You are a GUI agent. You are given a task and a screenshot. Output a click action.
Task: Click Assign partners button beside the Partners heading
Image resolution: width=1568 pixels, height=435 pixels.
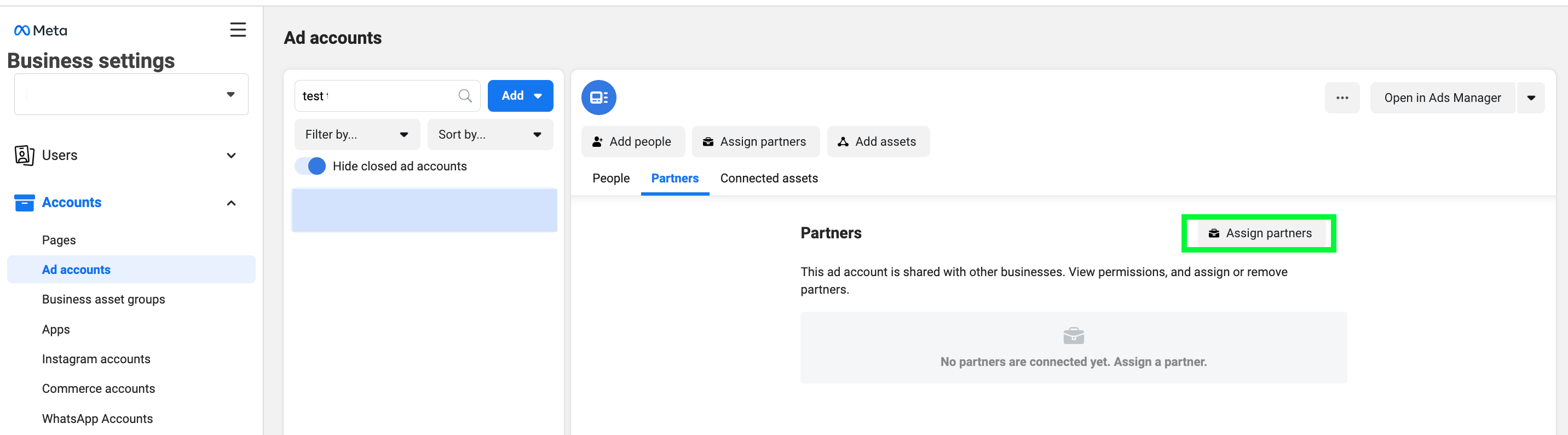(1261, 233)
